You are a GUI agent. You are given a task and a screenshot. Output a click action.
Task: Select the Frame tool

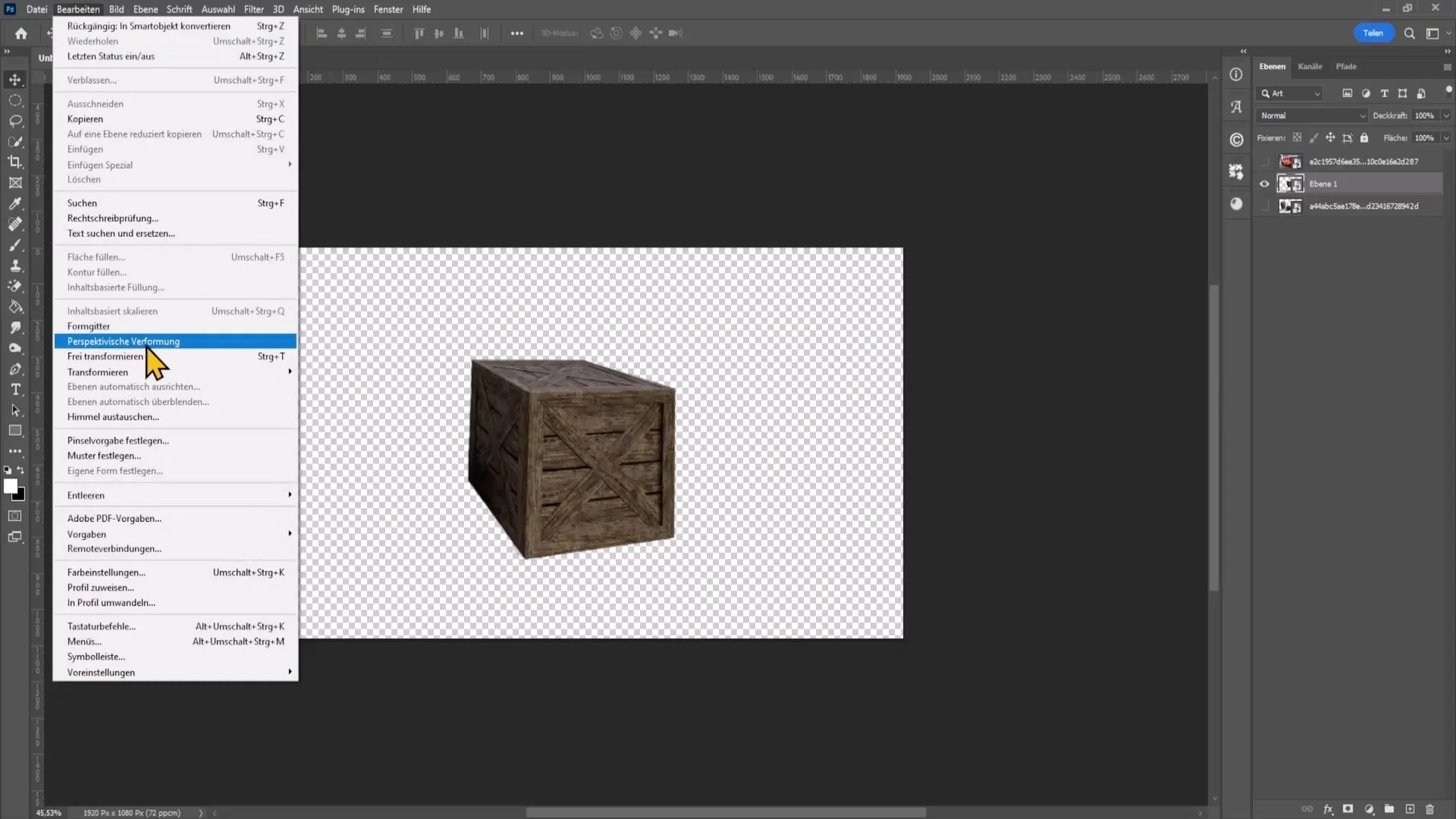click(15, 183)
